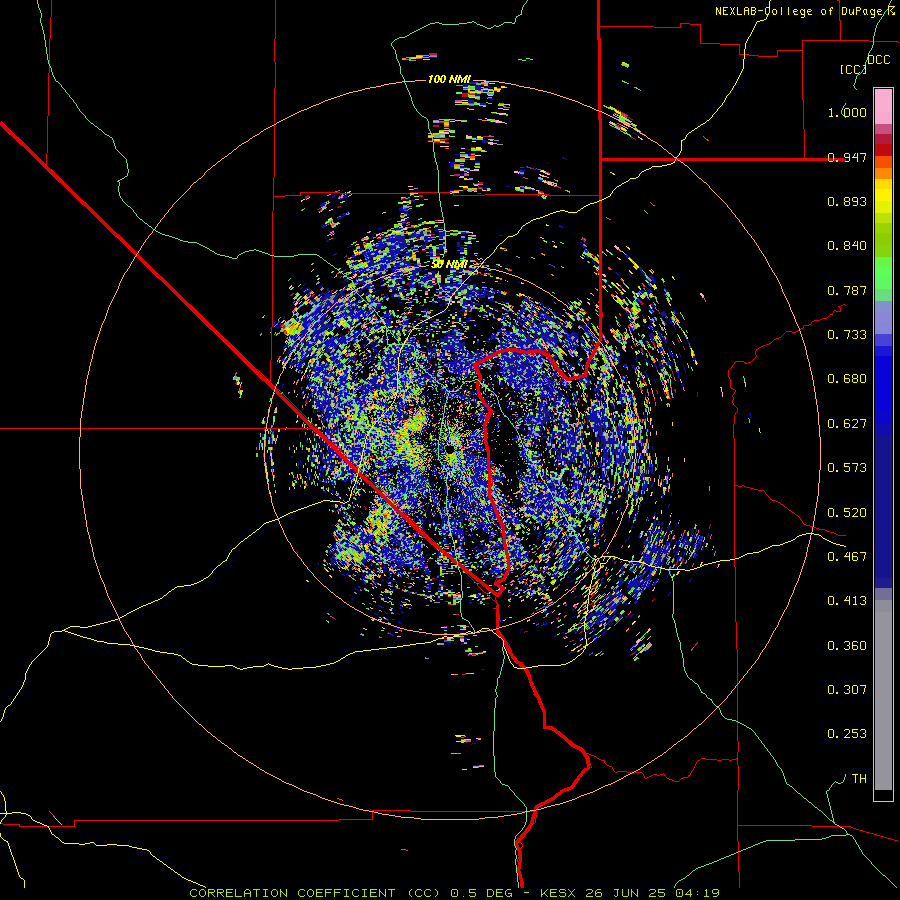Select the 0.253 legend label
Image resolution: width=900 pixels, height=900 pixels.
(x=847, y=734)
